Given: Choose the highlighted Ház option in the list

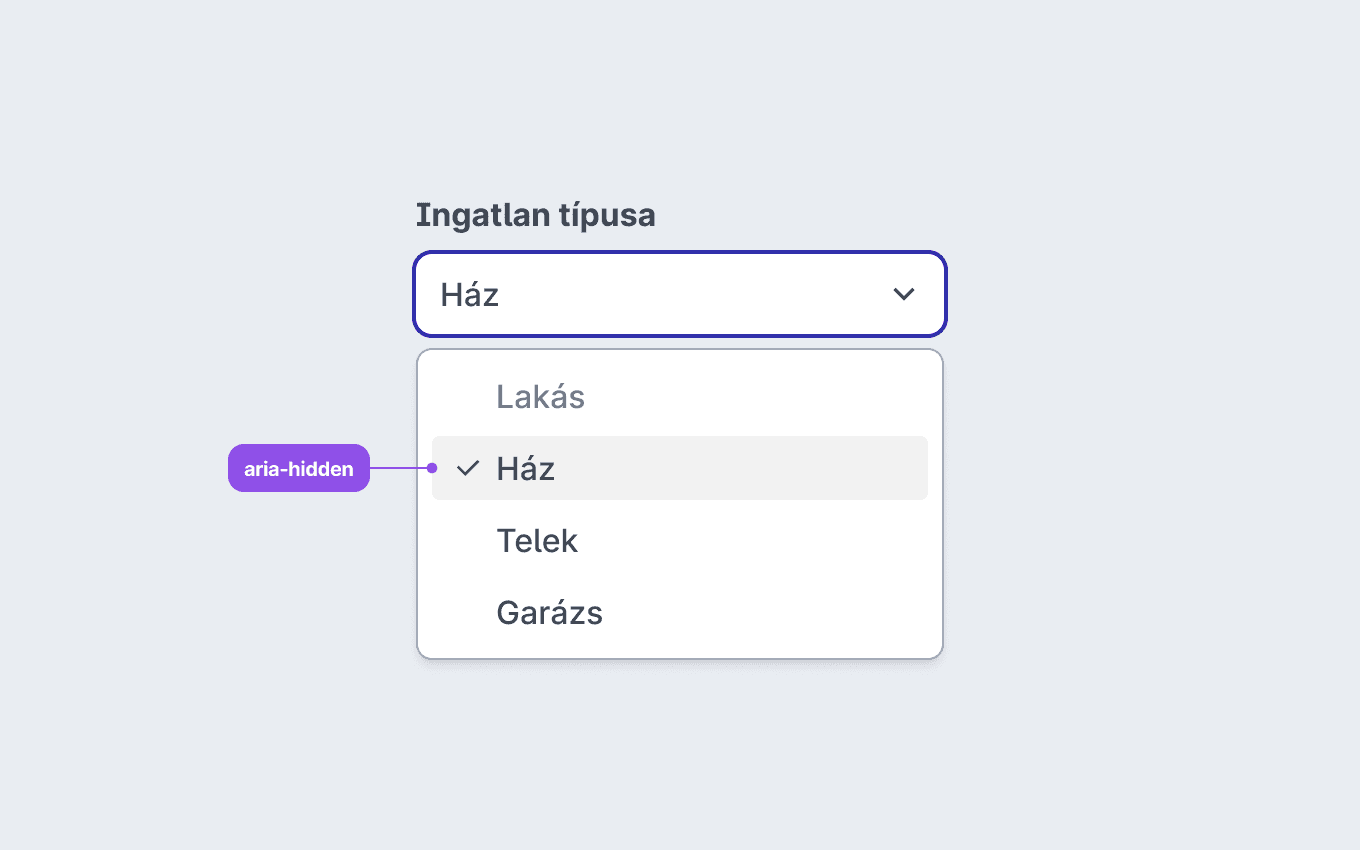Looking at the screenshot, I should [680, 468].
